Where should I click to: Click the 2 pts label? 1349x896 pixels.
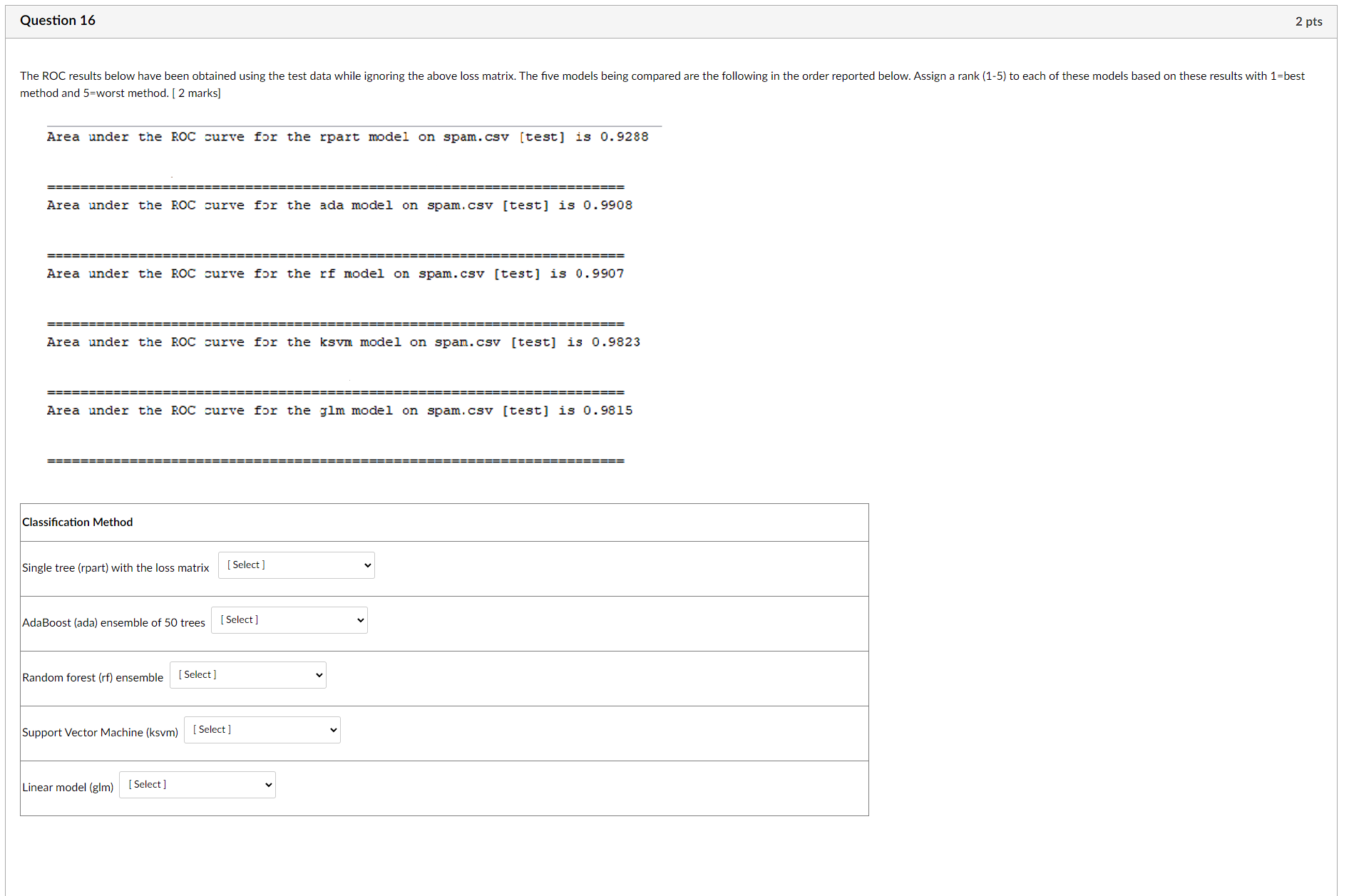click(1308, 21)
